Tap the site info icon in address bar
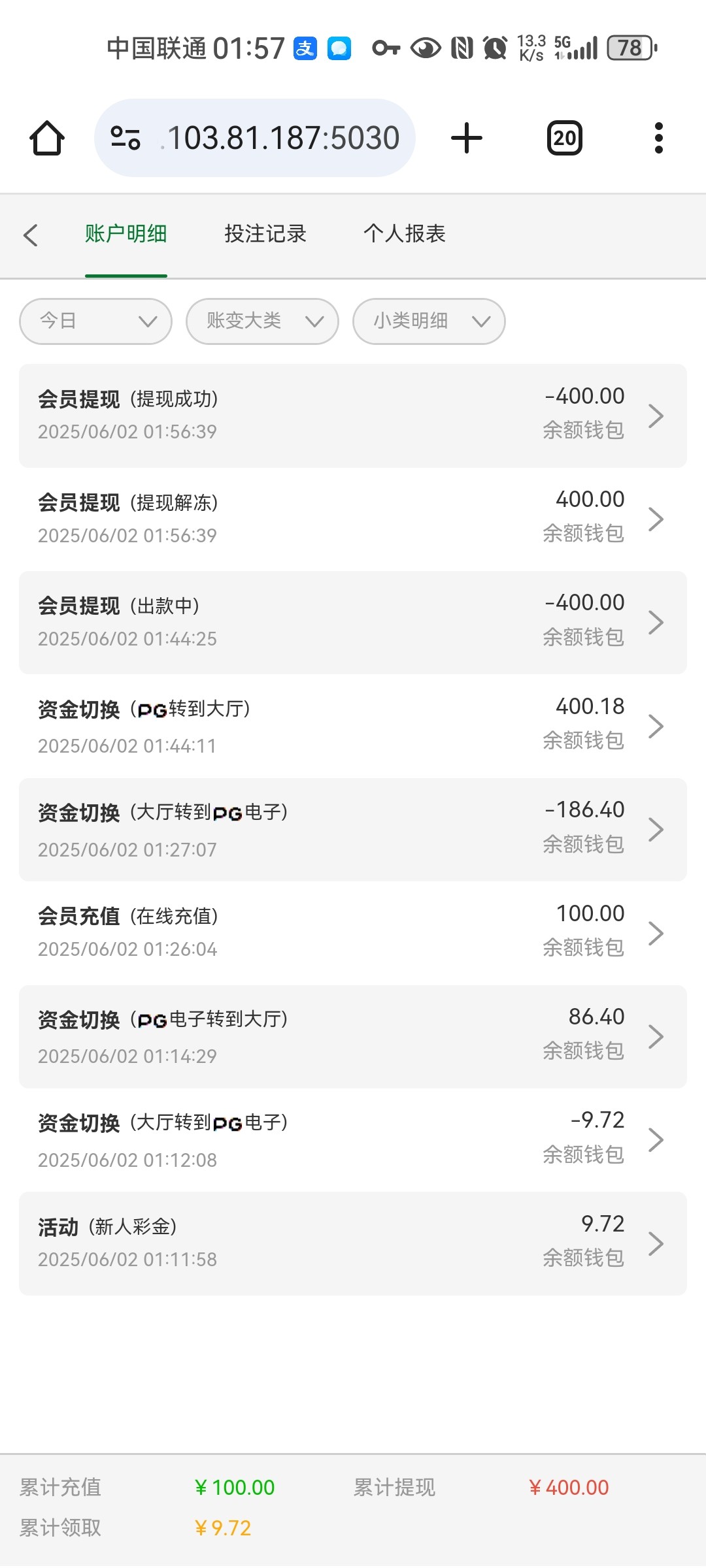 click(x=126, y=138)
